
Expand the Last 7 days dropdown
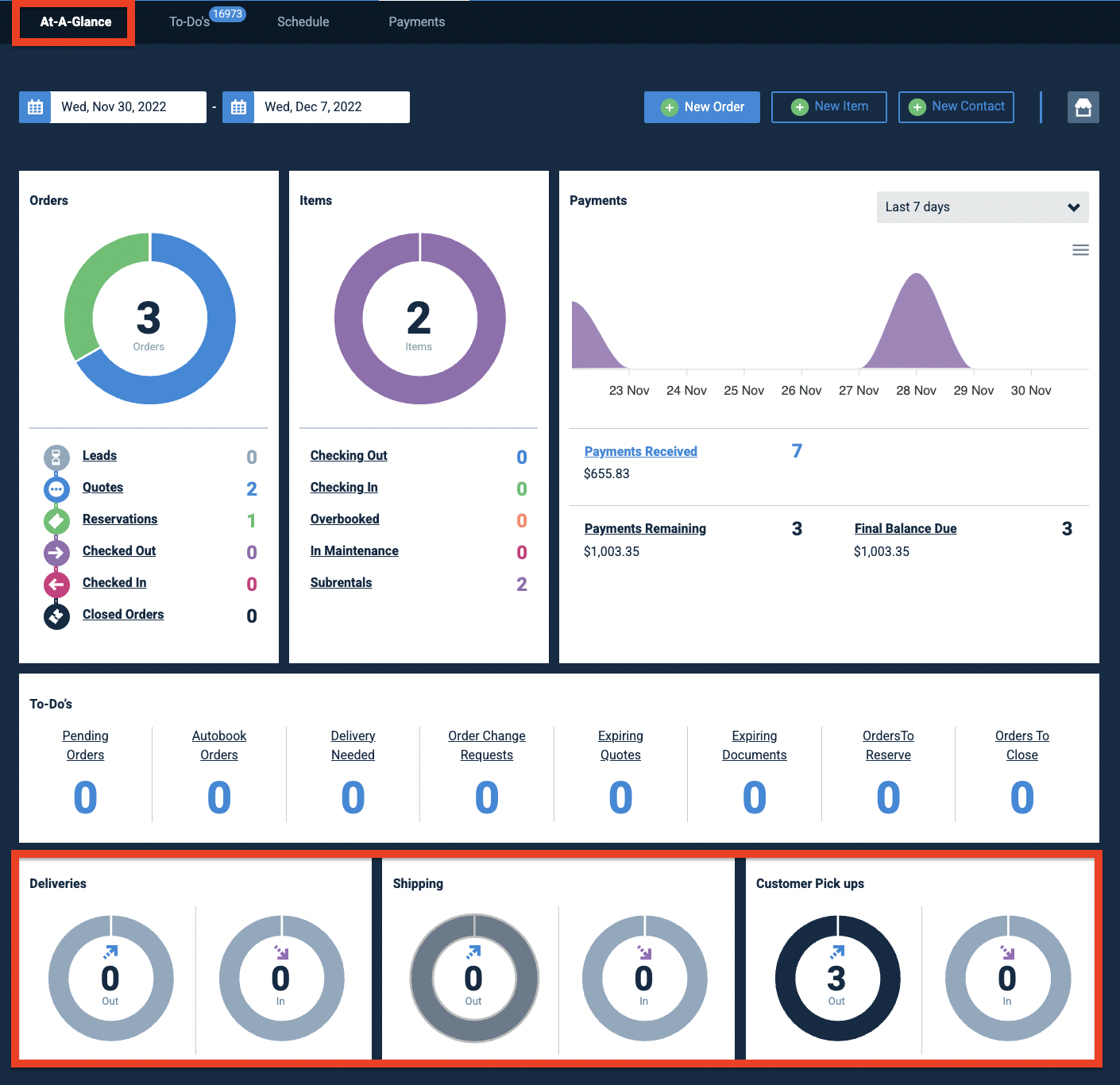click(983, 207)
